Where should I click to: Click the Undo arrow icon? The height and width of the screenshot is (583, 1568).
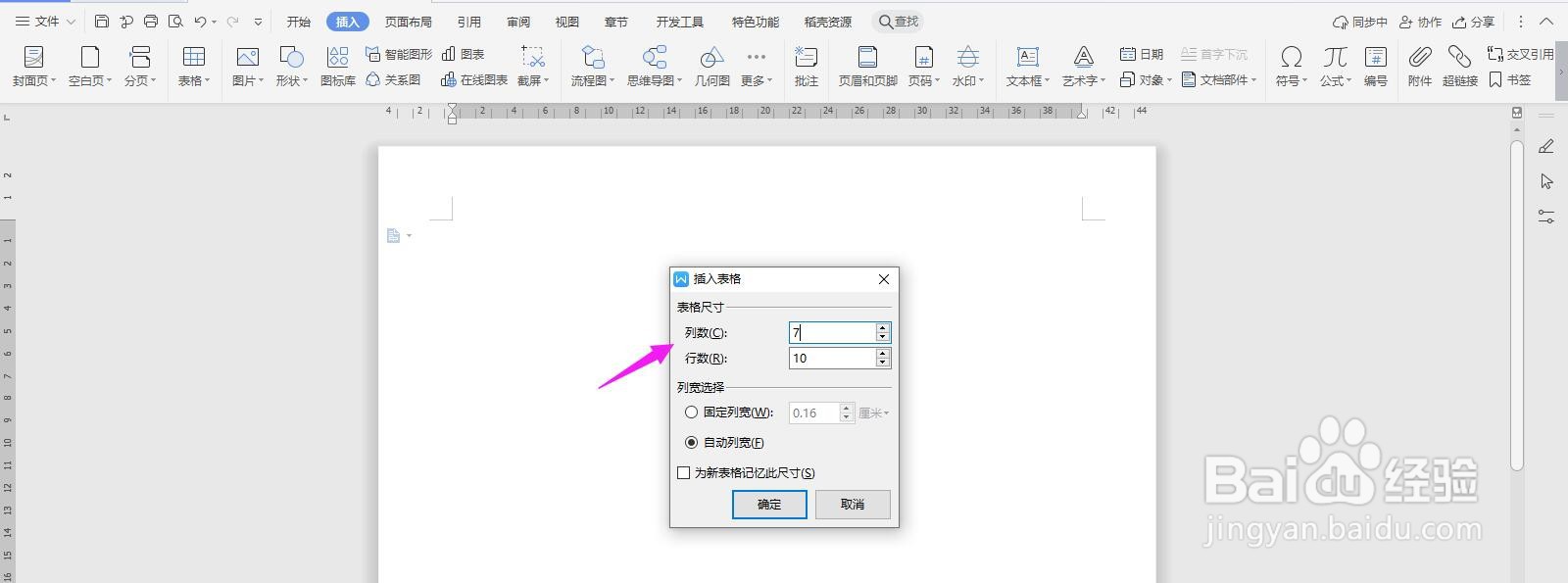coord(200,21)
